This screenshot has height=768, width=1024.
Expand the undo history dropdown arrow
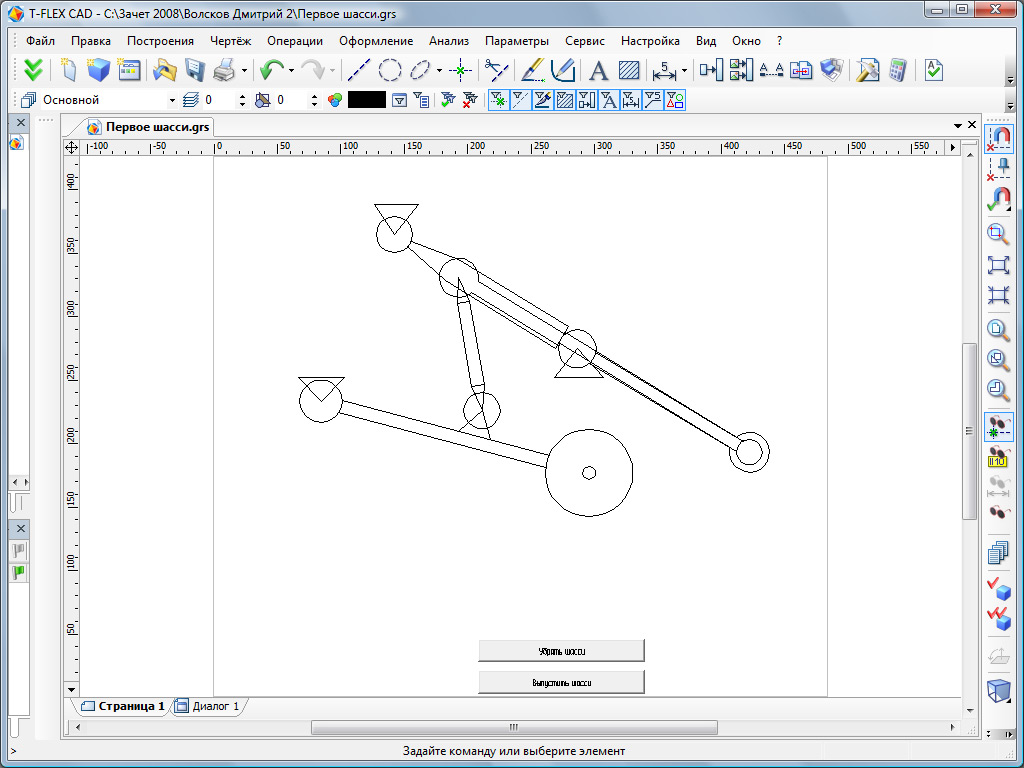(x=291, y=71)
